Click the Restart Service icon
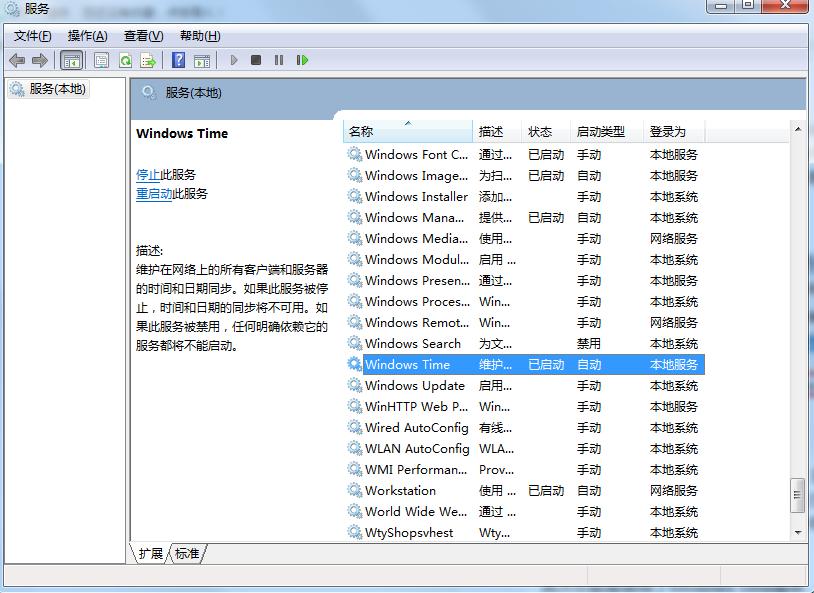 pyautogui.click(x=302, y=60)
